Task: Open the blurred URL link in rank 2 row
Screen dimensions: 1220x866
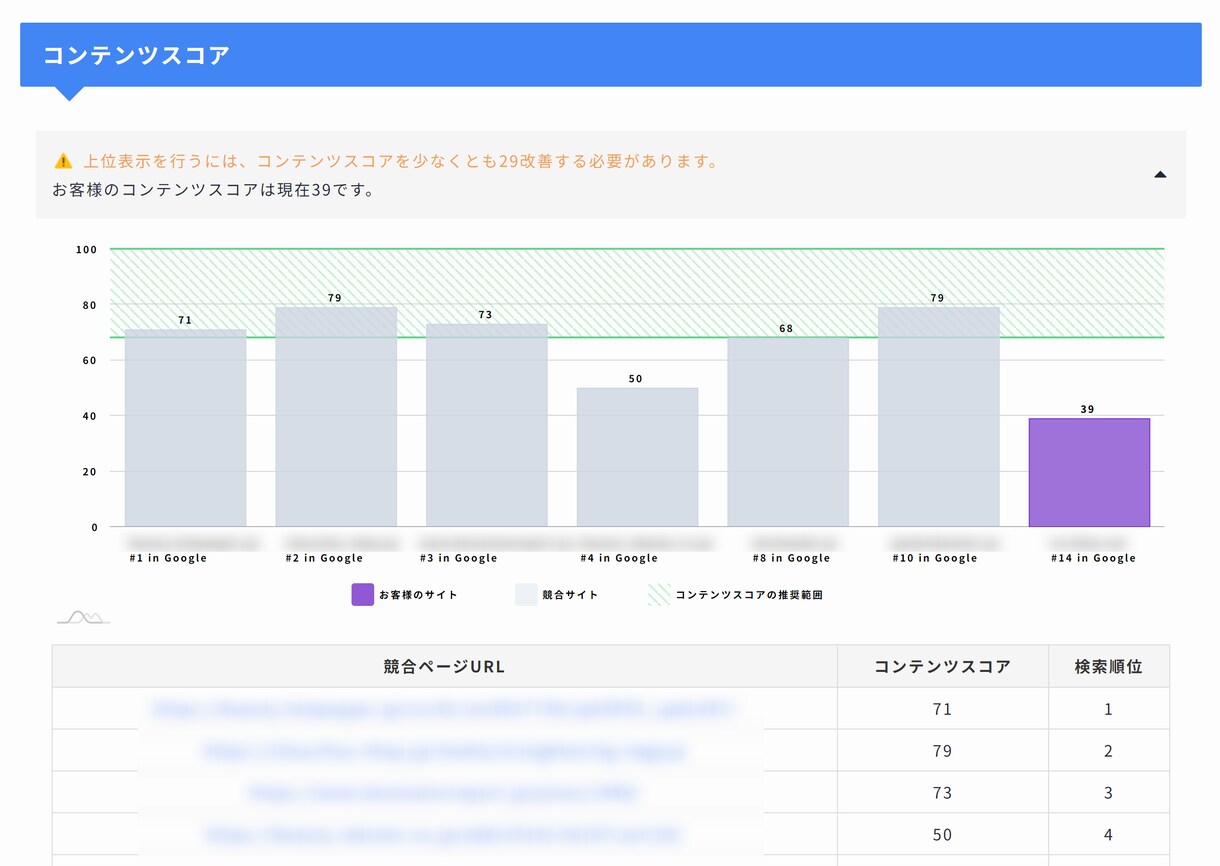Action: [444, 751]
